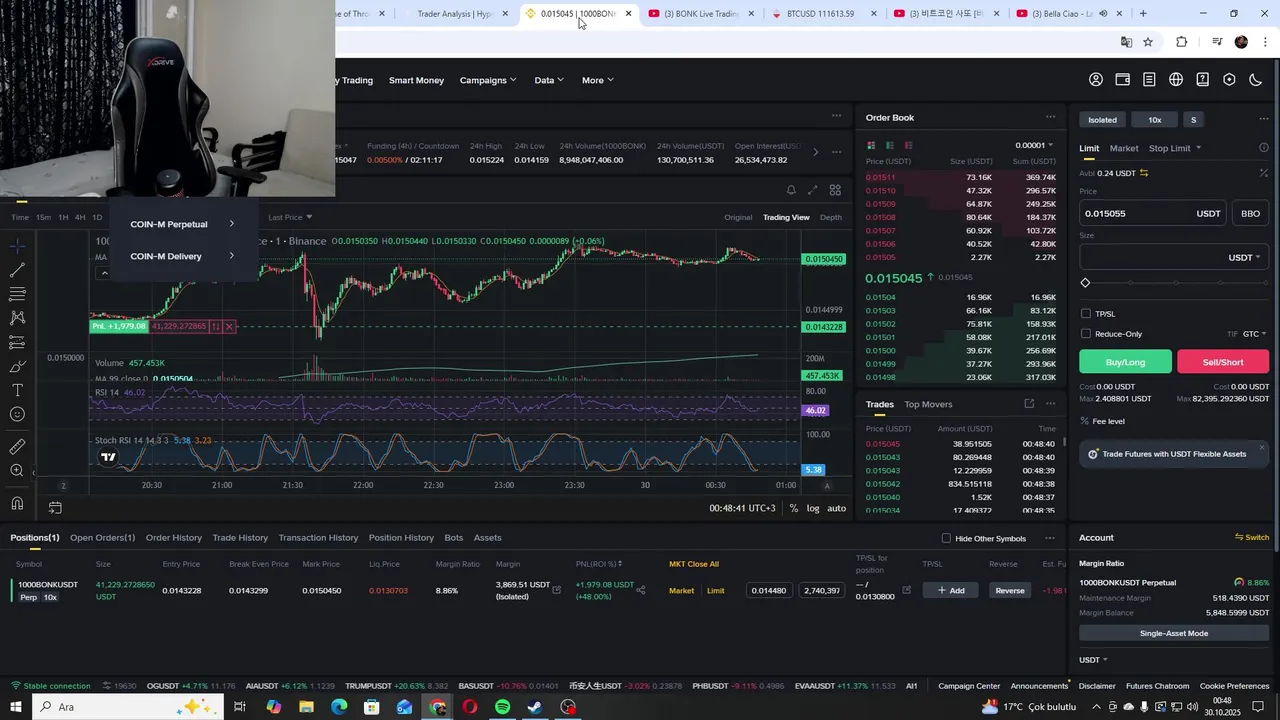This screenshot has height=720, width=1280.
Task: Open the calculator percent icon
Action: coord(1263,173)
